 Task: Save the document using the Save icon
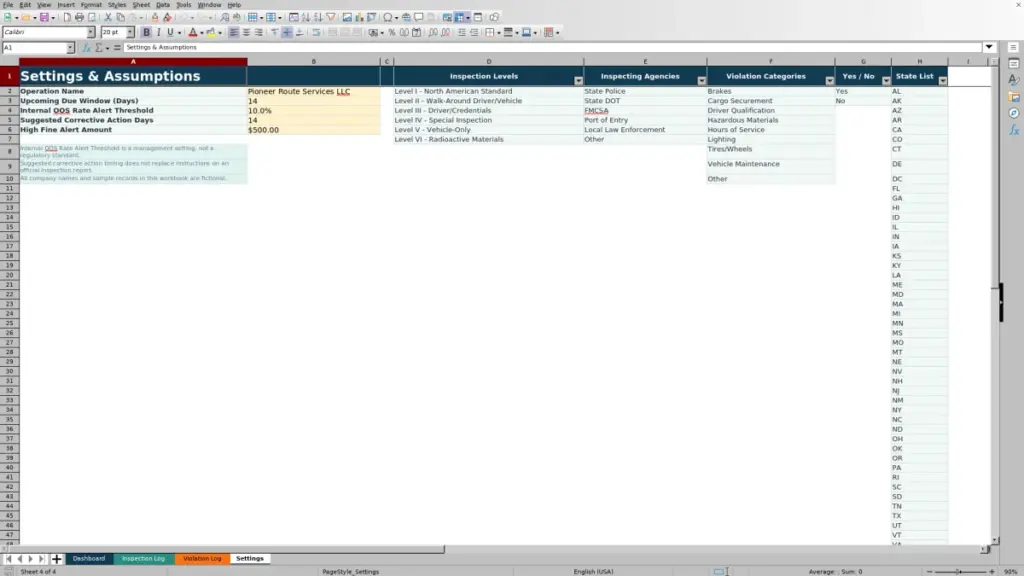tap(44, 18)
